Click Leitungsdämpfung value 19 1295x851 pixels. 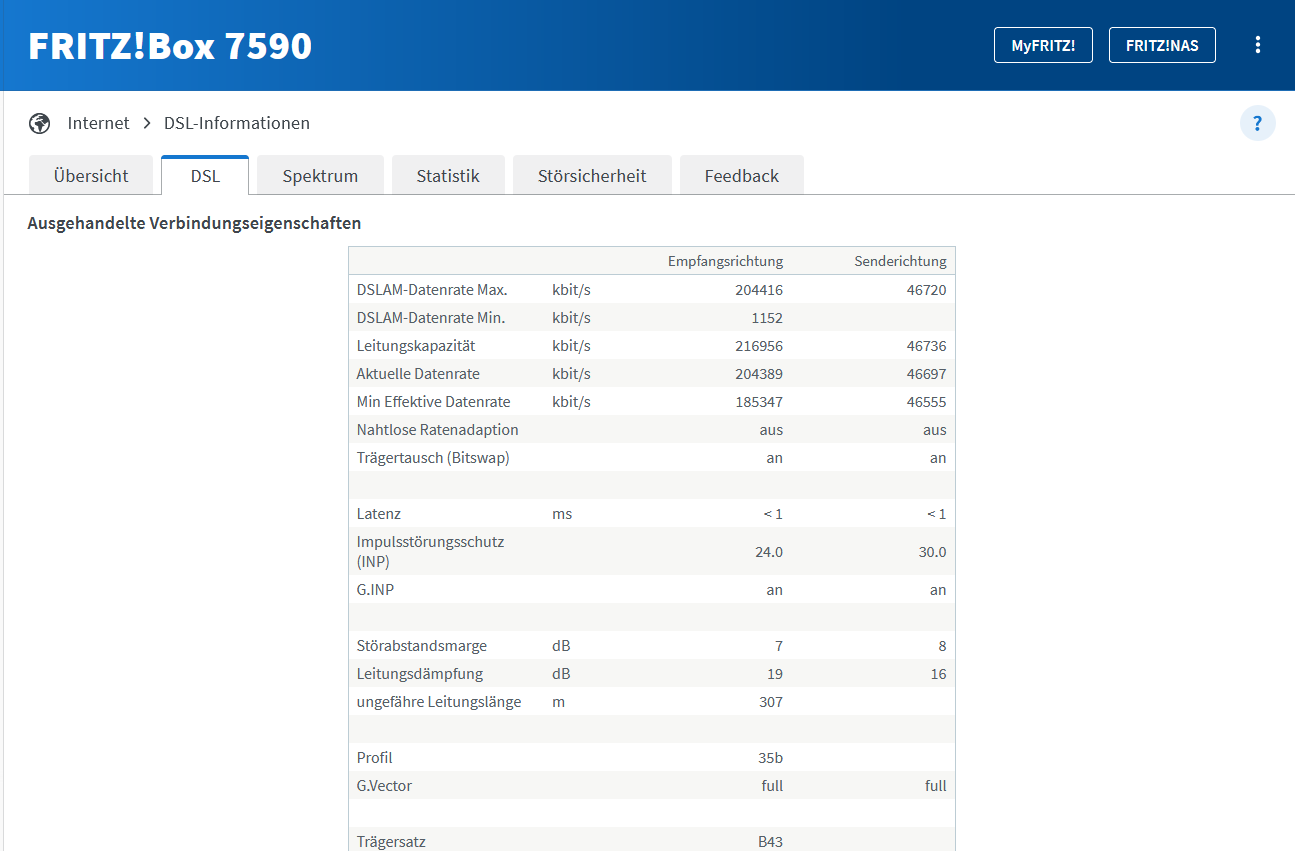click(775, 674)
